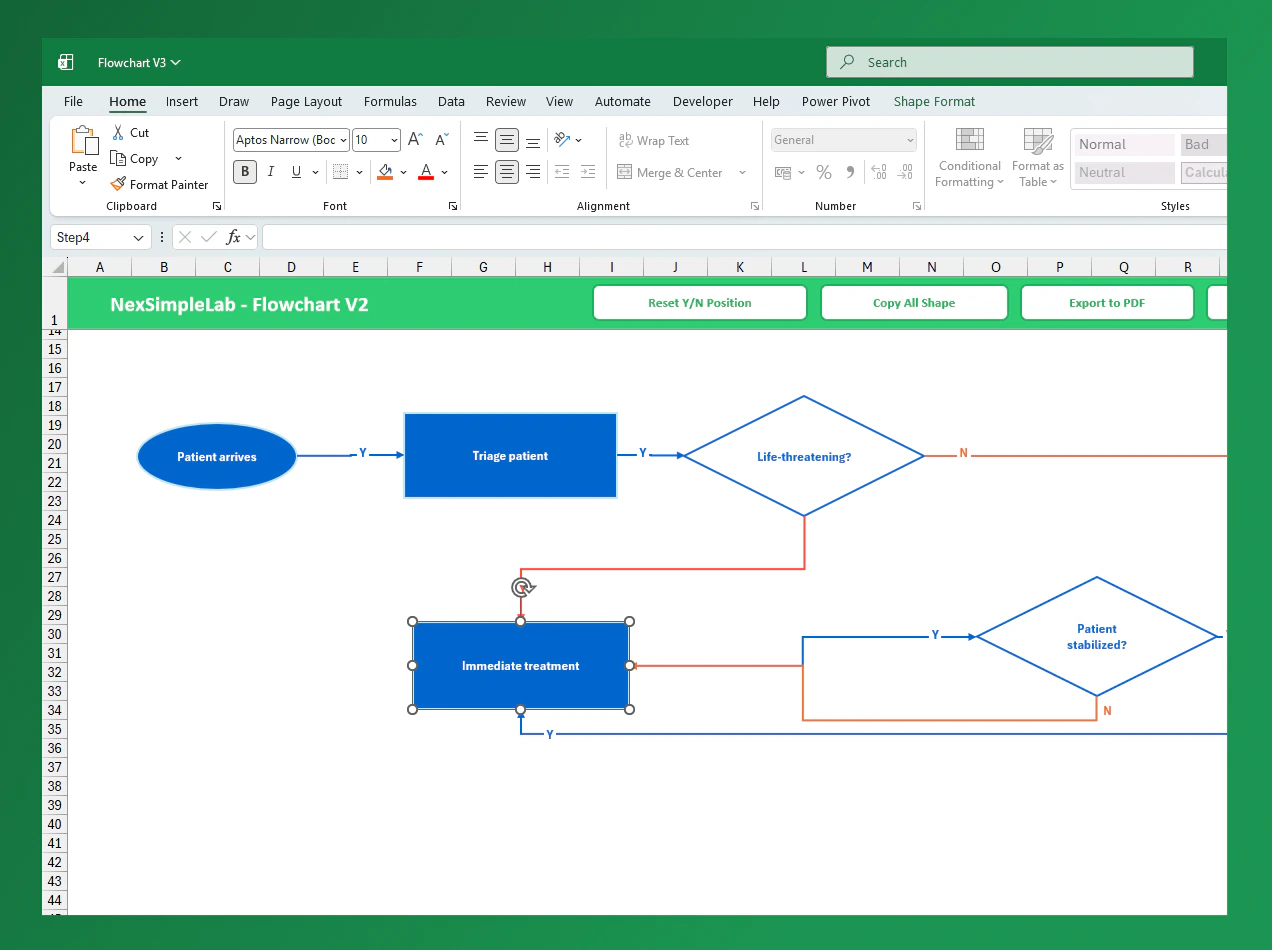Click the Orientation text angle icon
Screen dimensions: 1272x950
point(562,140)
